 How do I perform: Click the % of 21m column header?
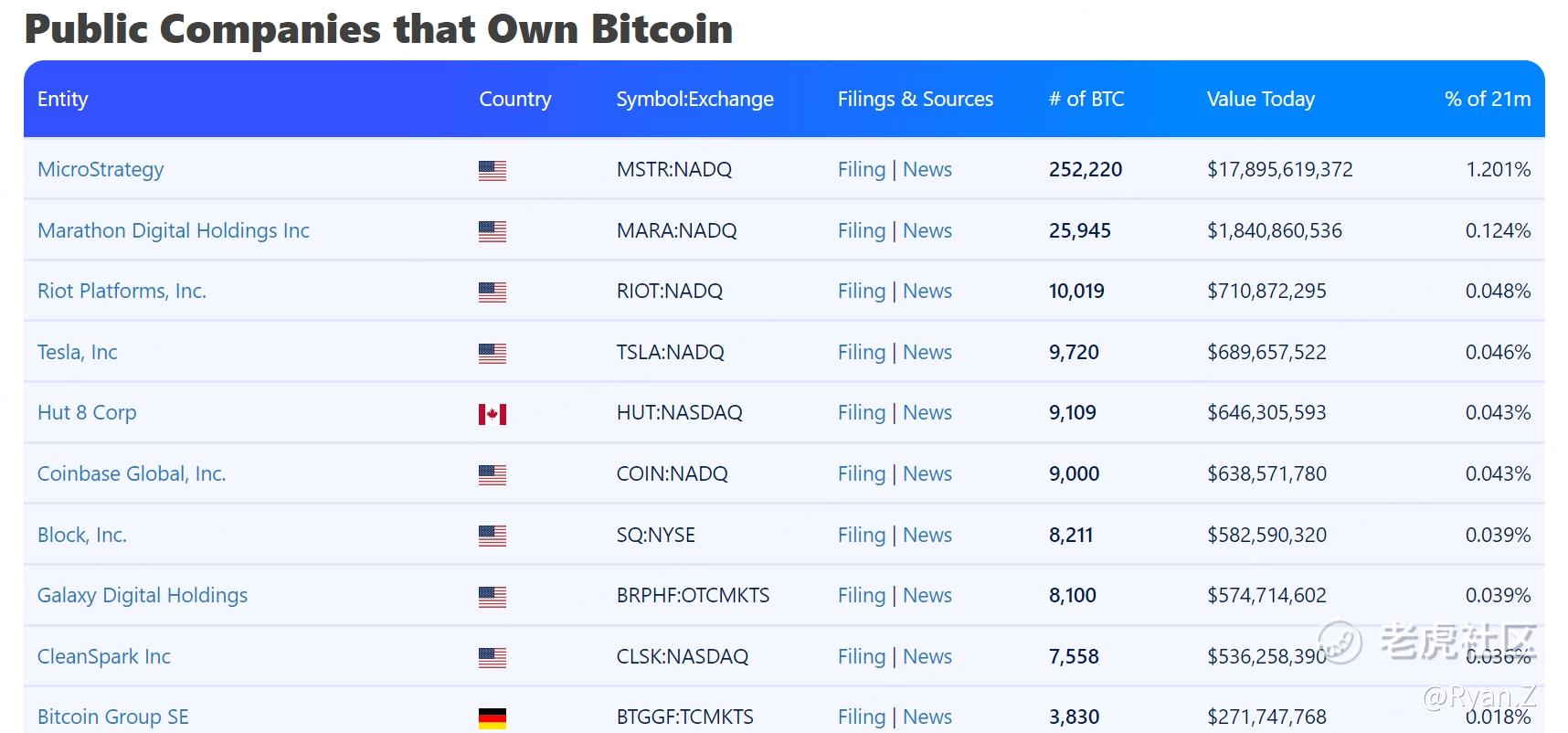click(x=1487, y=99)
